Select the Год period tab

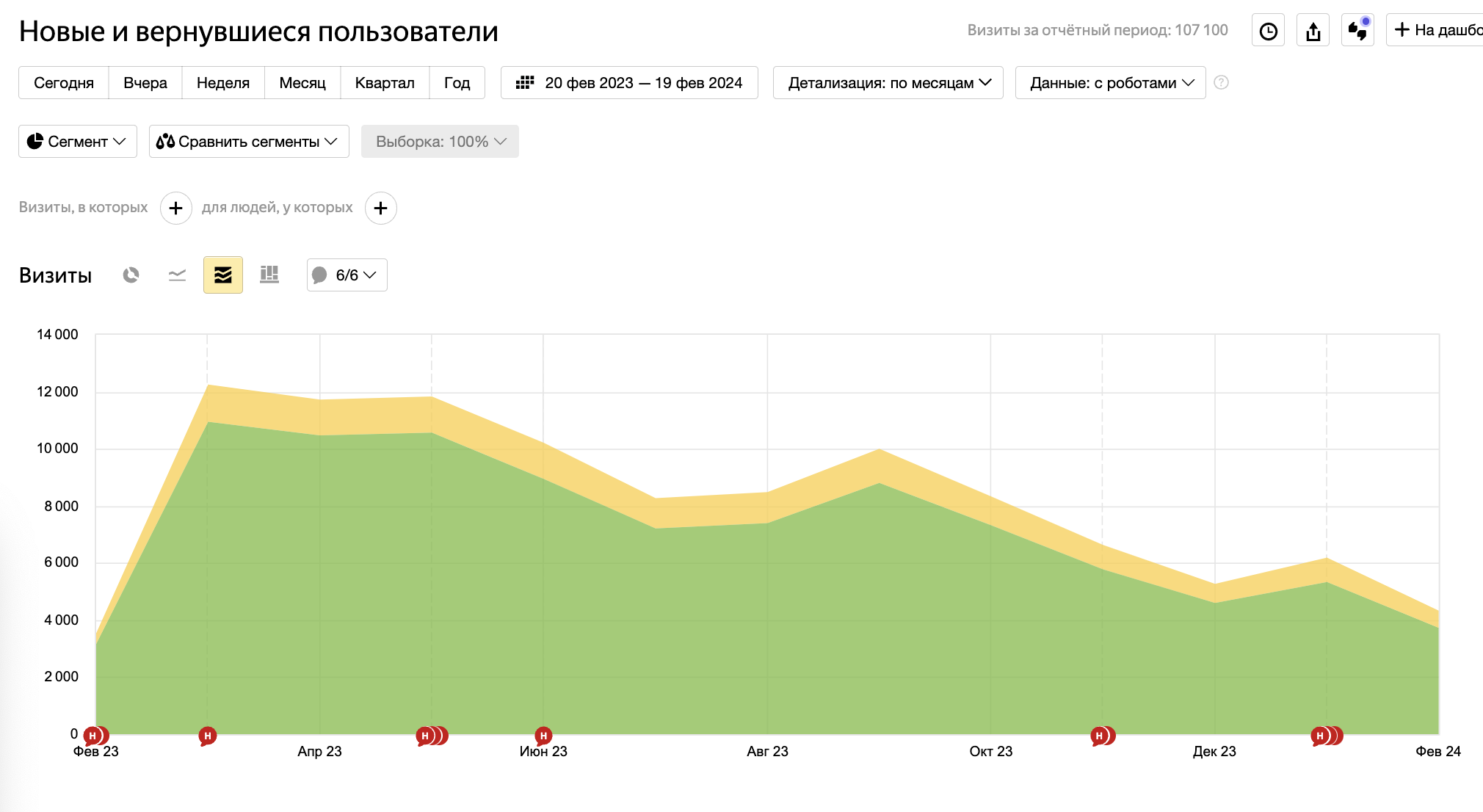coord(457,82)
